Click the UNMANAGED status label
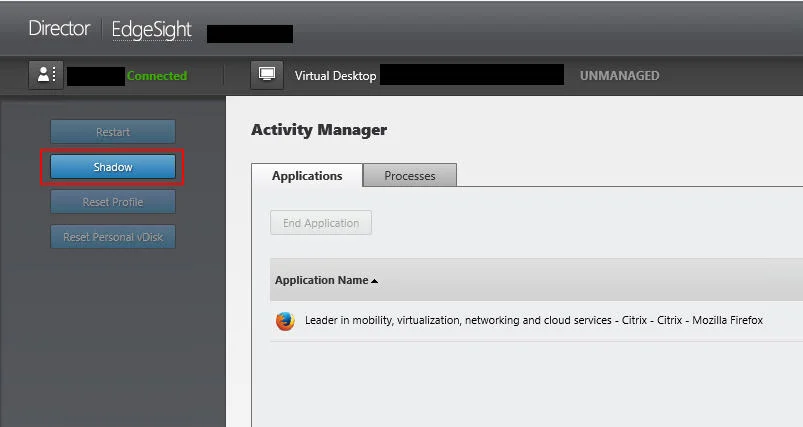Viewport: 803px width, 427px height. (x=619, y=76)
